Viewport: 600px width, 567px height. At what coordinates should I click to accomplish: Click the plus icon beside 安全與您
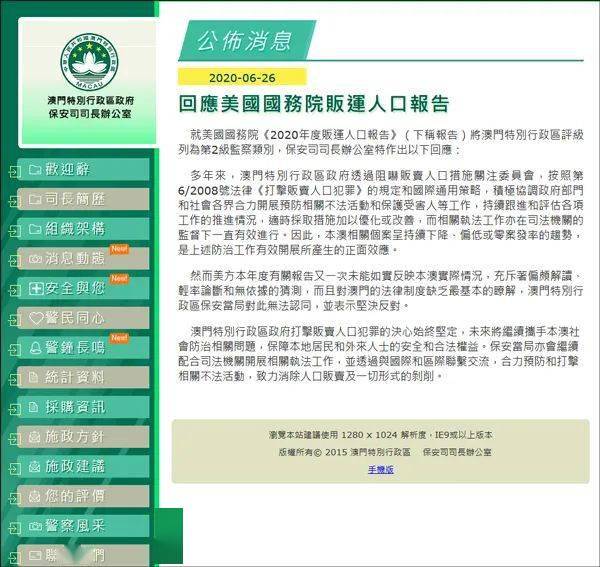tap(36, 288)
